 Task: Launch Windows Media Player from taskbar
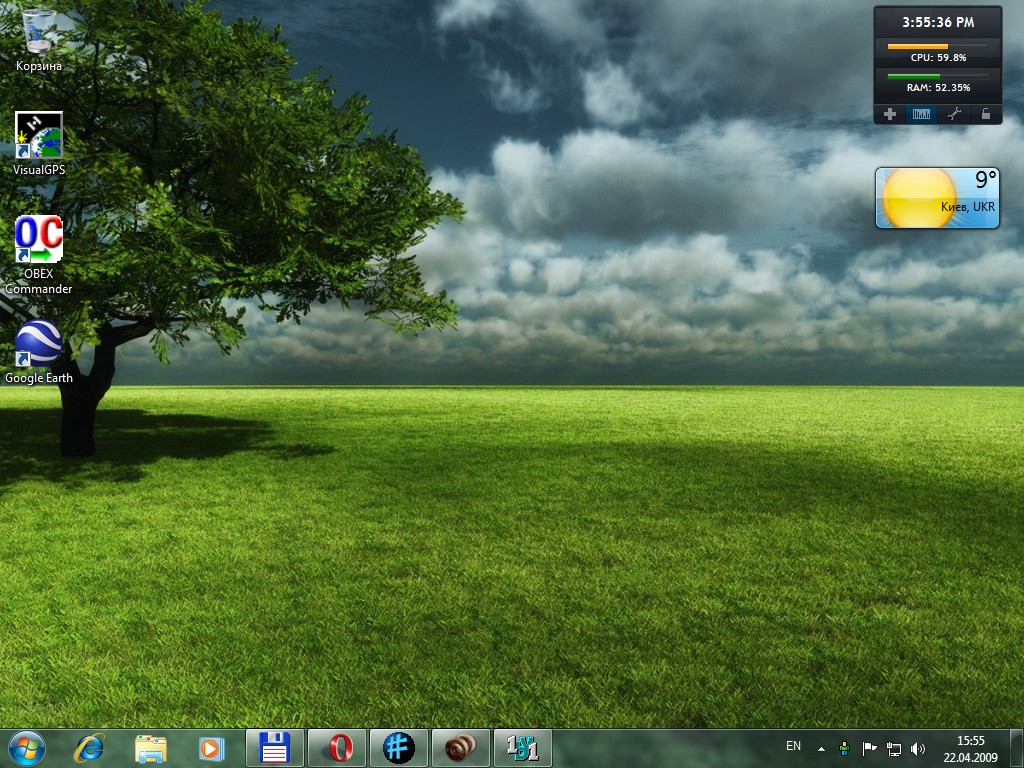point(210,747)
